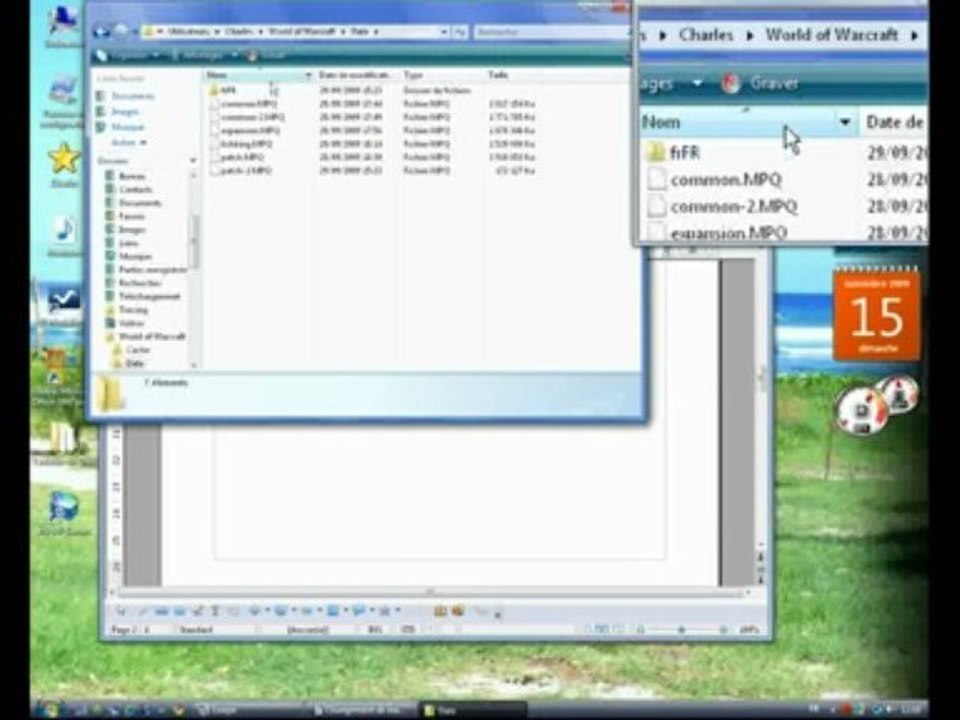Select the expansion.MPQ file
The height and width of the screenshot is (720, 960).
coord(245,130)
